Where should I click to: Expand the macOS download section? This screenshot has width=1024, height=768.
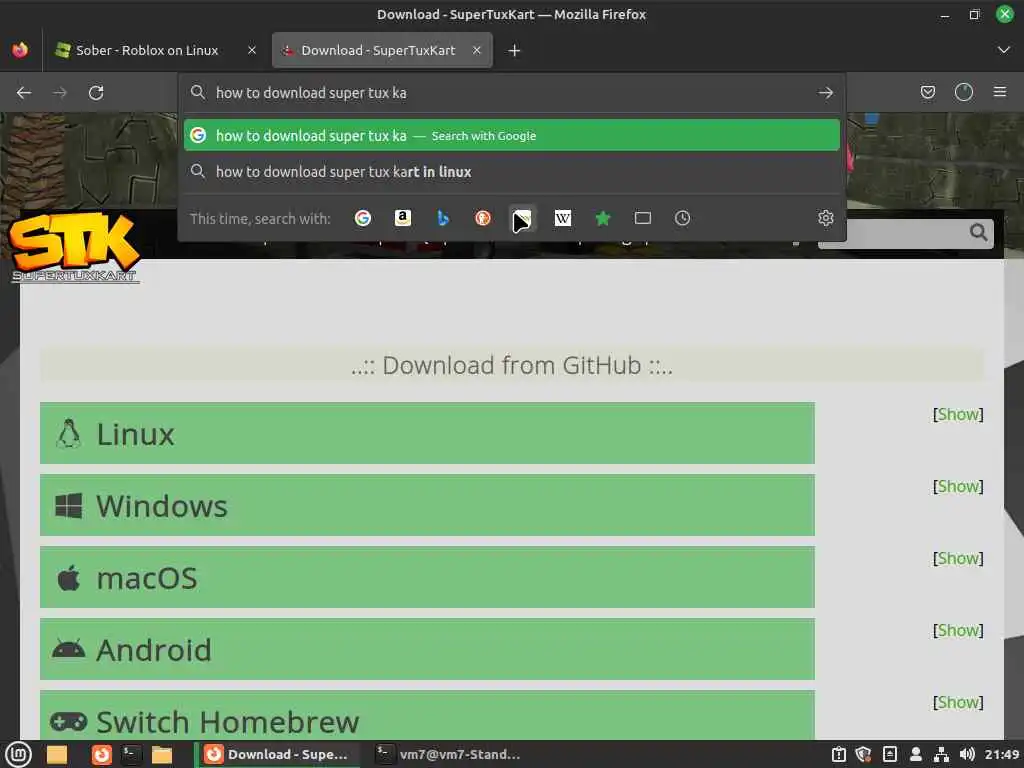427,577
